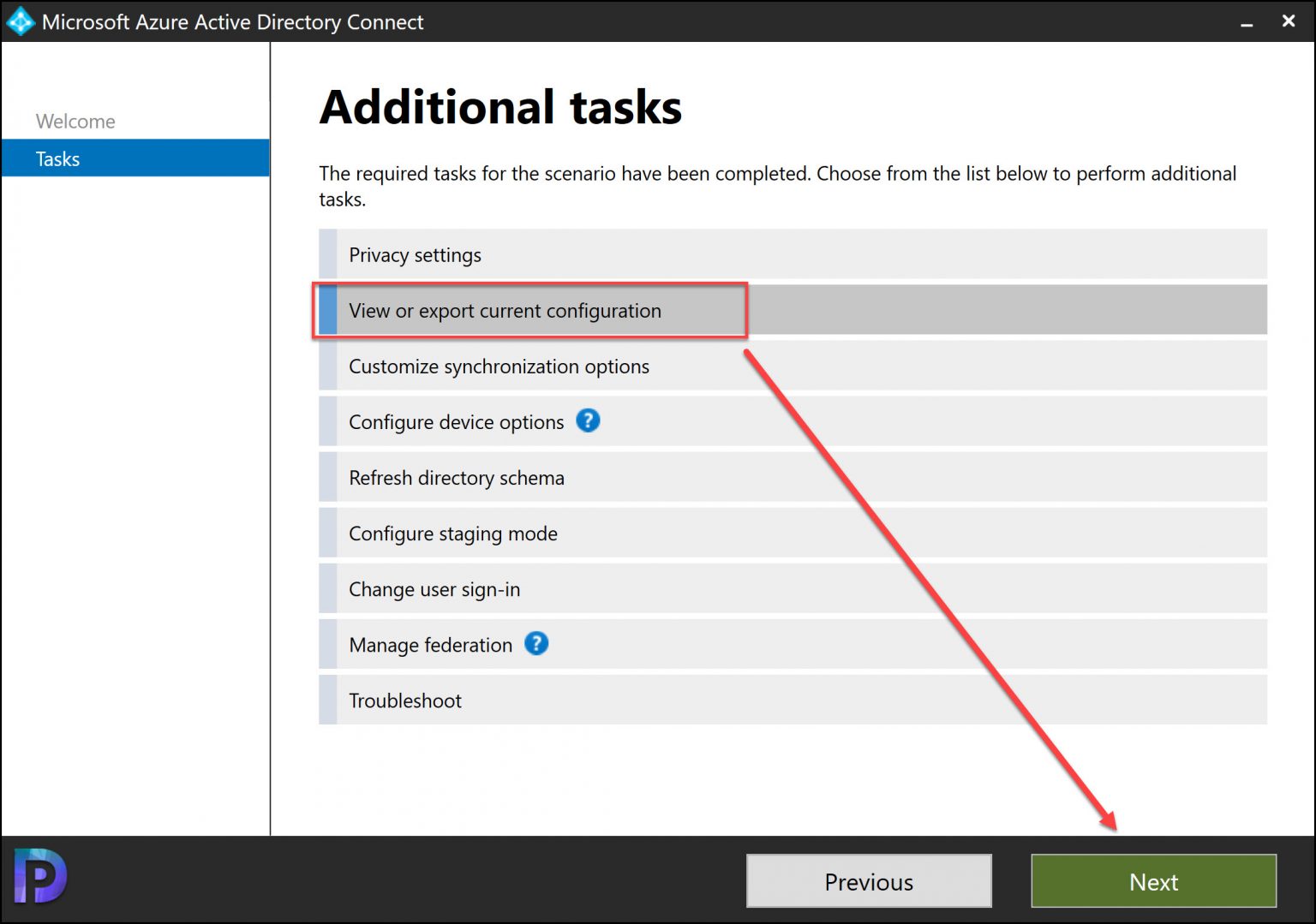Image resolution: width=1316 pixels, height=924 pixels.
Task: Choose Customize synchronization options
Action: coord(793,366)
